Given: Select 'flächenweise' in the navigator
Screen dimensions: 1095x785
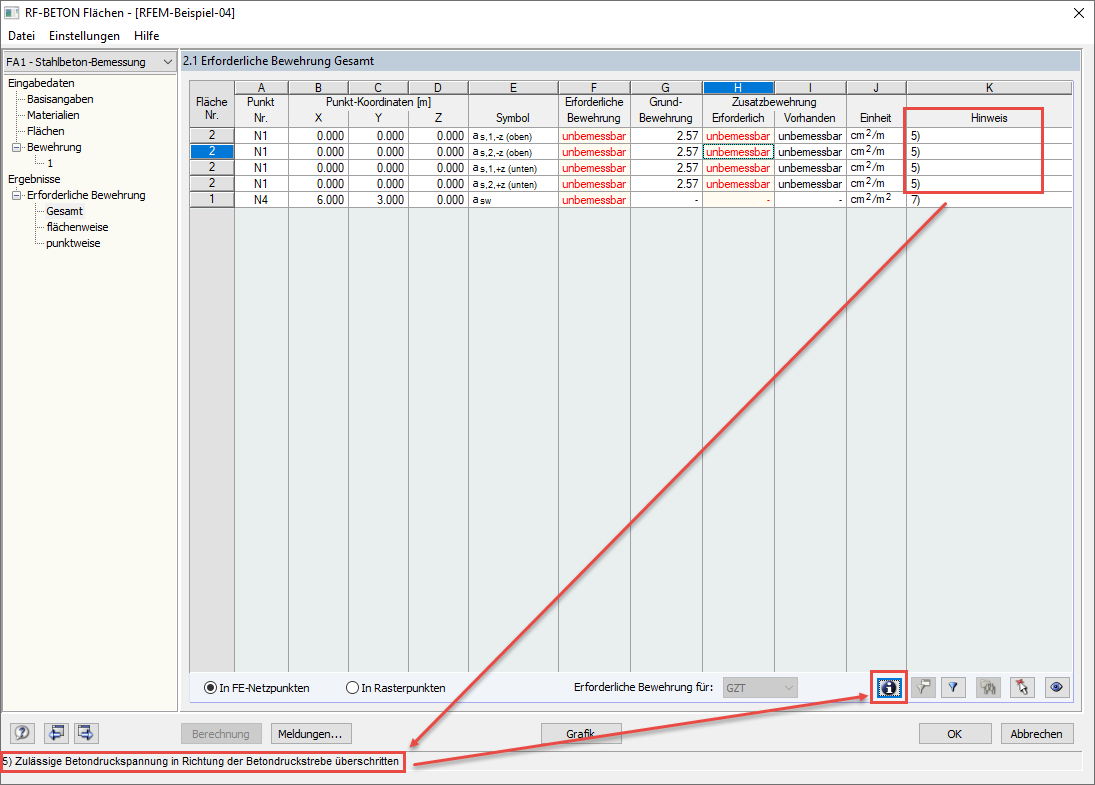Looking at the screenshot, I should click(78, 228).
